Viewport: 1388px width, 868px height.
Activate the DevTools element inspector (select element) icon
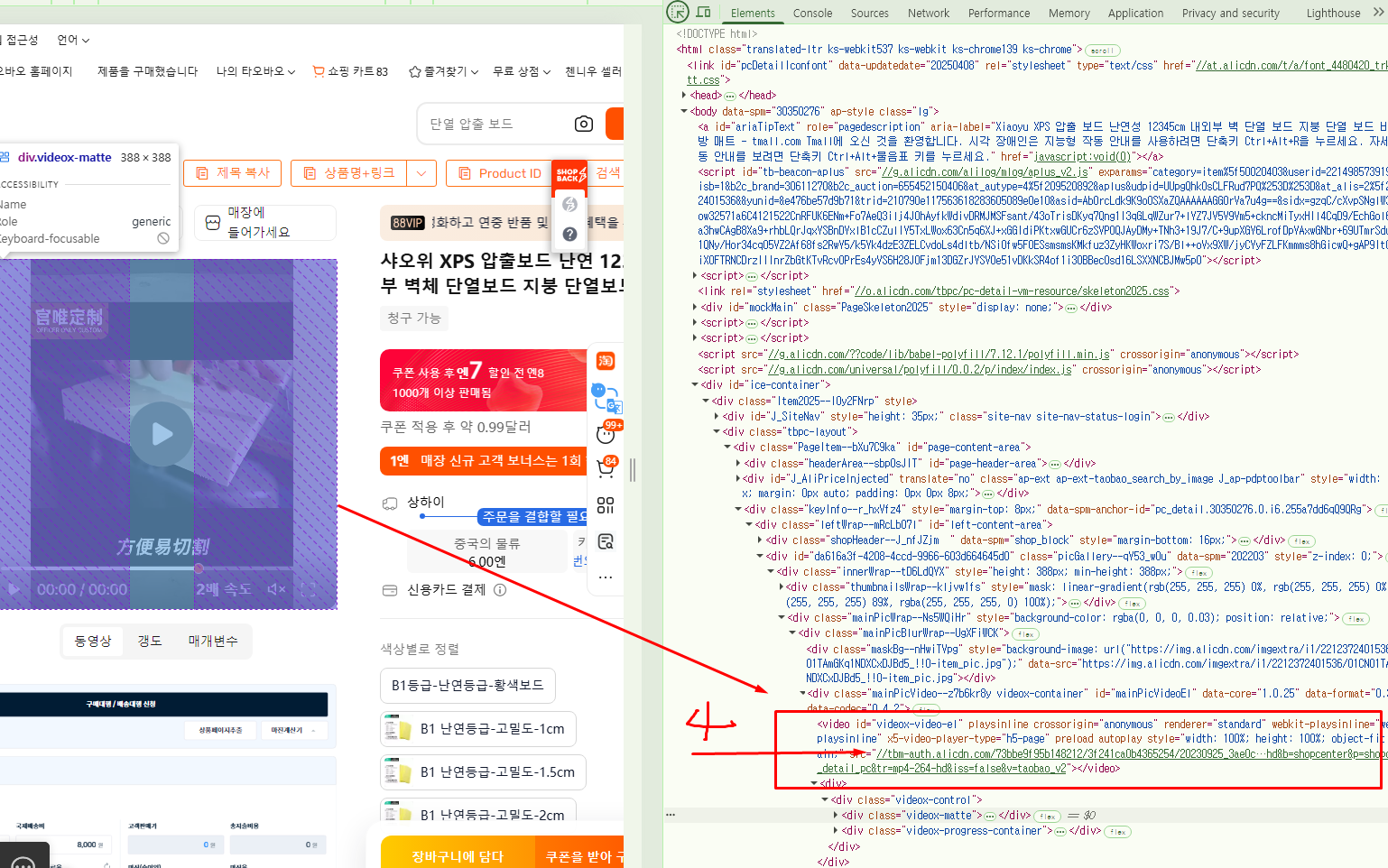pos(678,12)
